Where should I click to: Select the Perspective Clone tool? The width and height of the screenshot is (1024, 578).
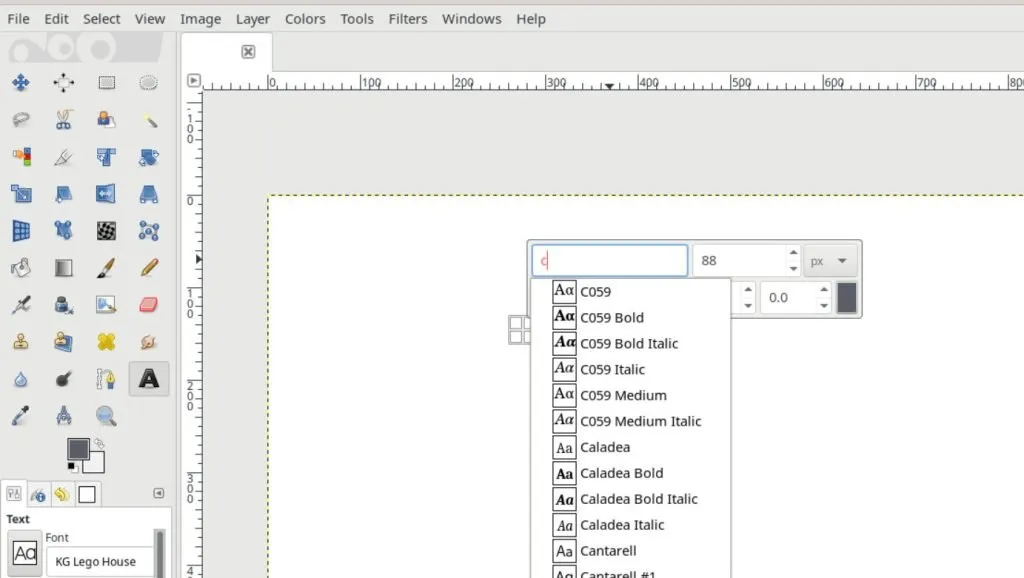pyautogui.click(x=63, y=342)
